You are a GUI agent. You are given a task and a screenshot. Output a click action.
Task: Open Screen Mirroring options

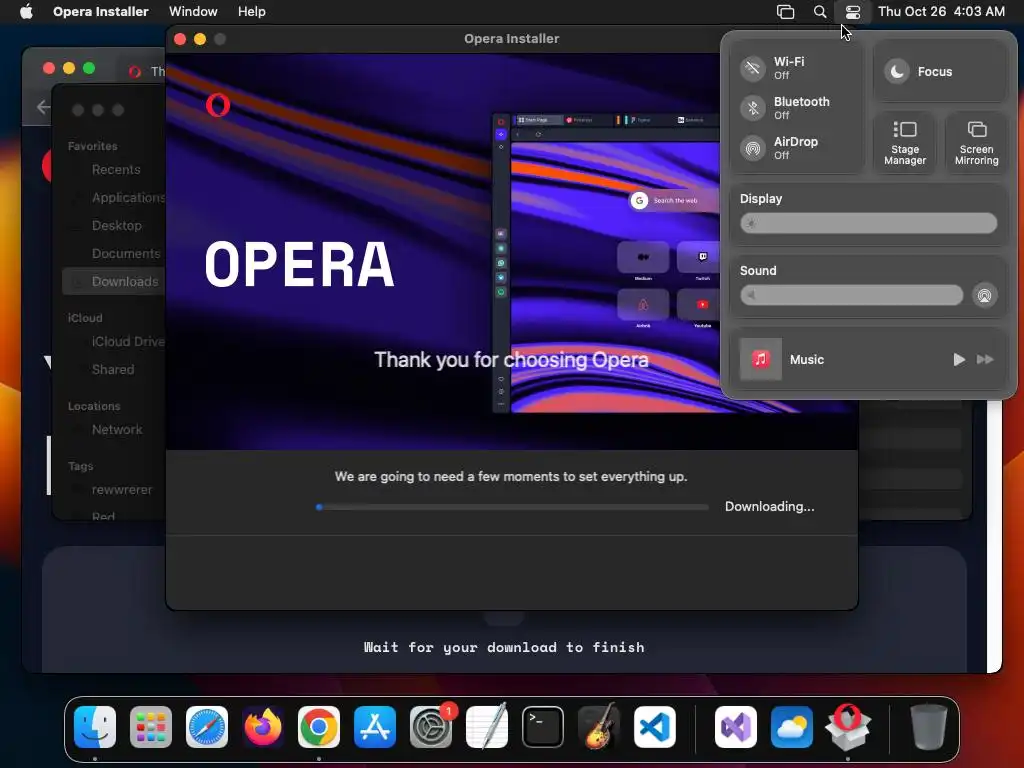(976, 142)
